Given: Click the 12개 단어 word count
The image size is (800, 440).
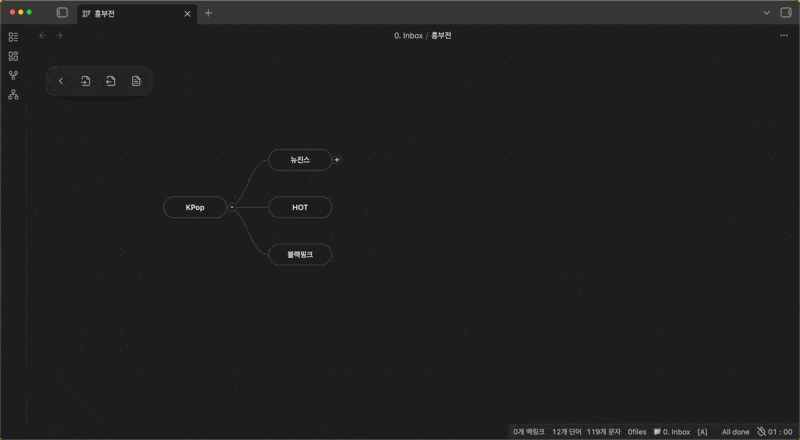Looking at the screenshot, I should pyautogui.click(x=566, y=432).
